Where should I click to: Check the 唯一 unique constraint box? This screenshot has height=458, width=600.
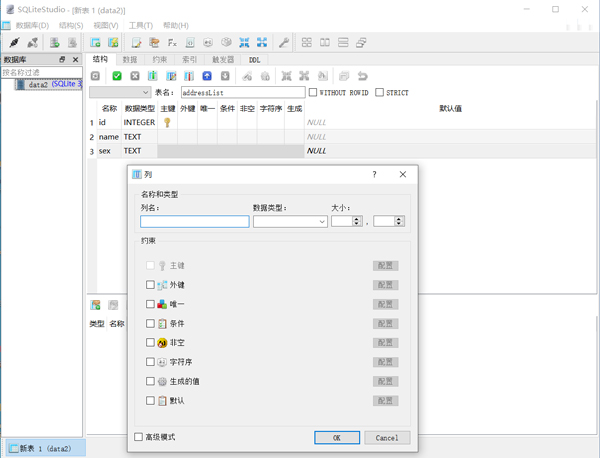[151, 304]
